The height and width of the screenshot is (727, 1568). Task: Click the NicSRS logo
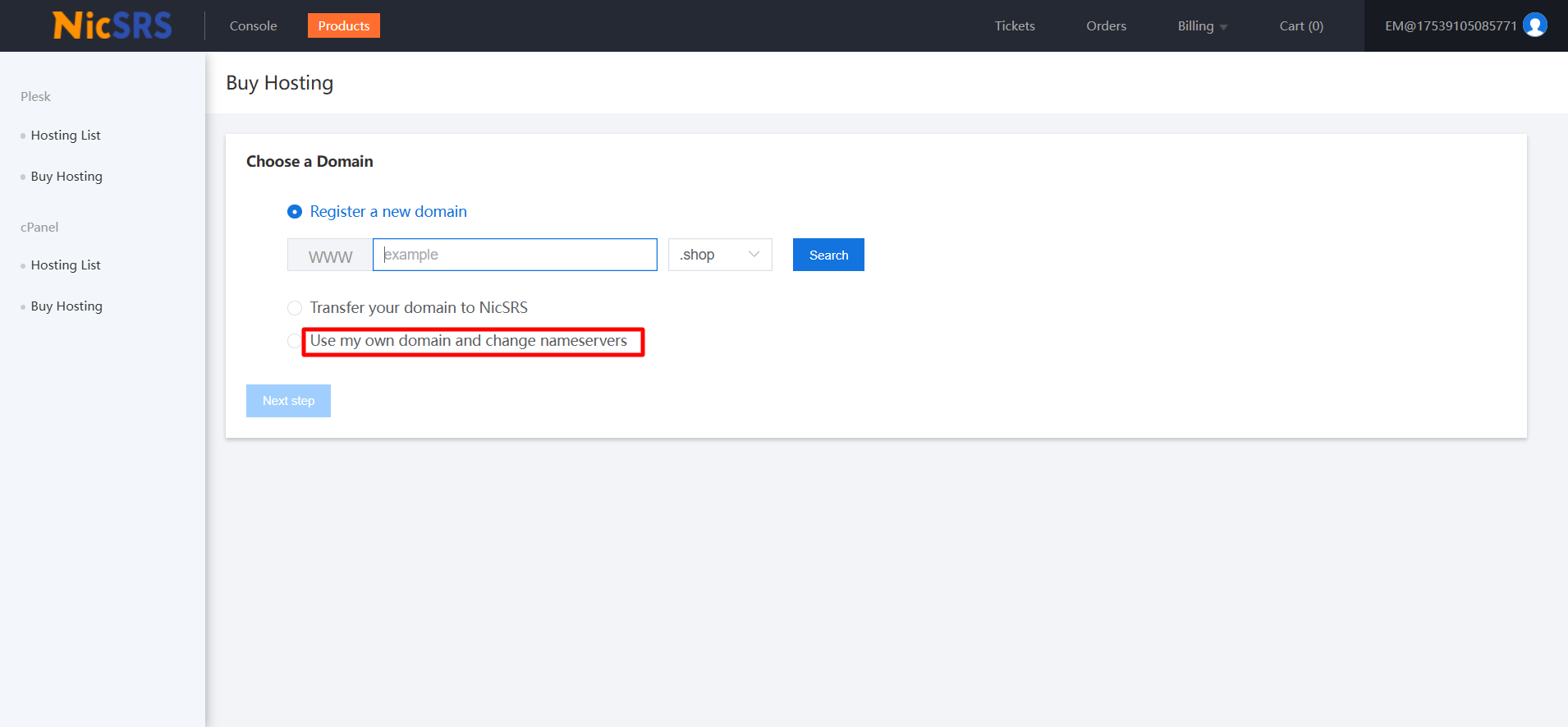point(112,25)
